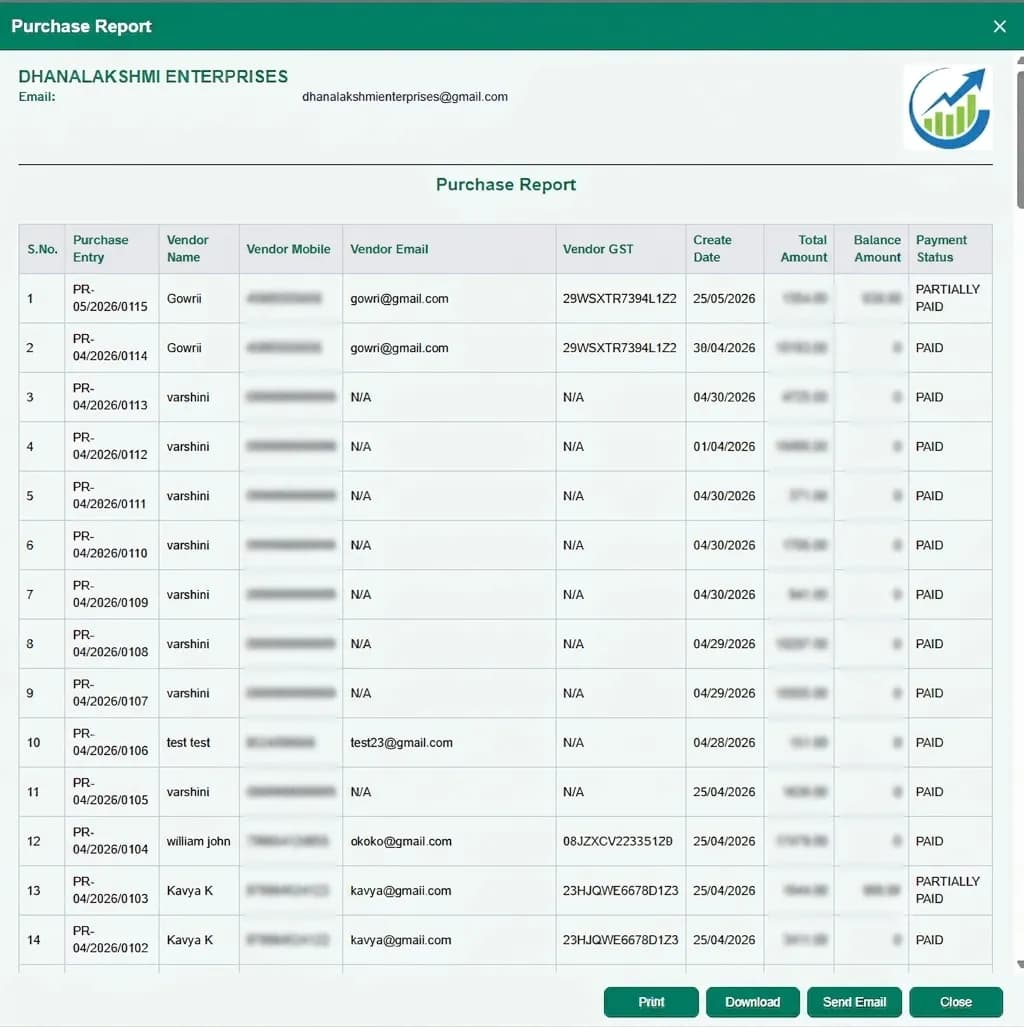Click kavya@gmail.com in row 13
The image size is (1024, 1027).
click(400, 891)
